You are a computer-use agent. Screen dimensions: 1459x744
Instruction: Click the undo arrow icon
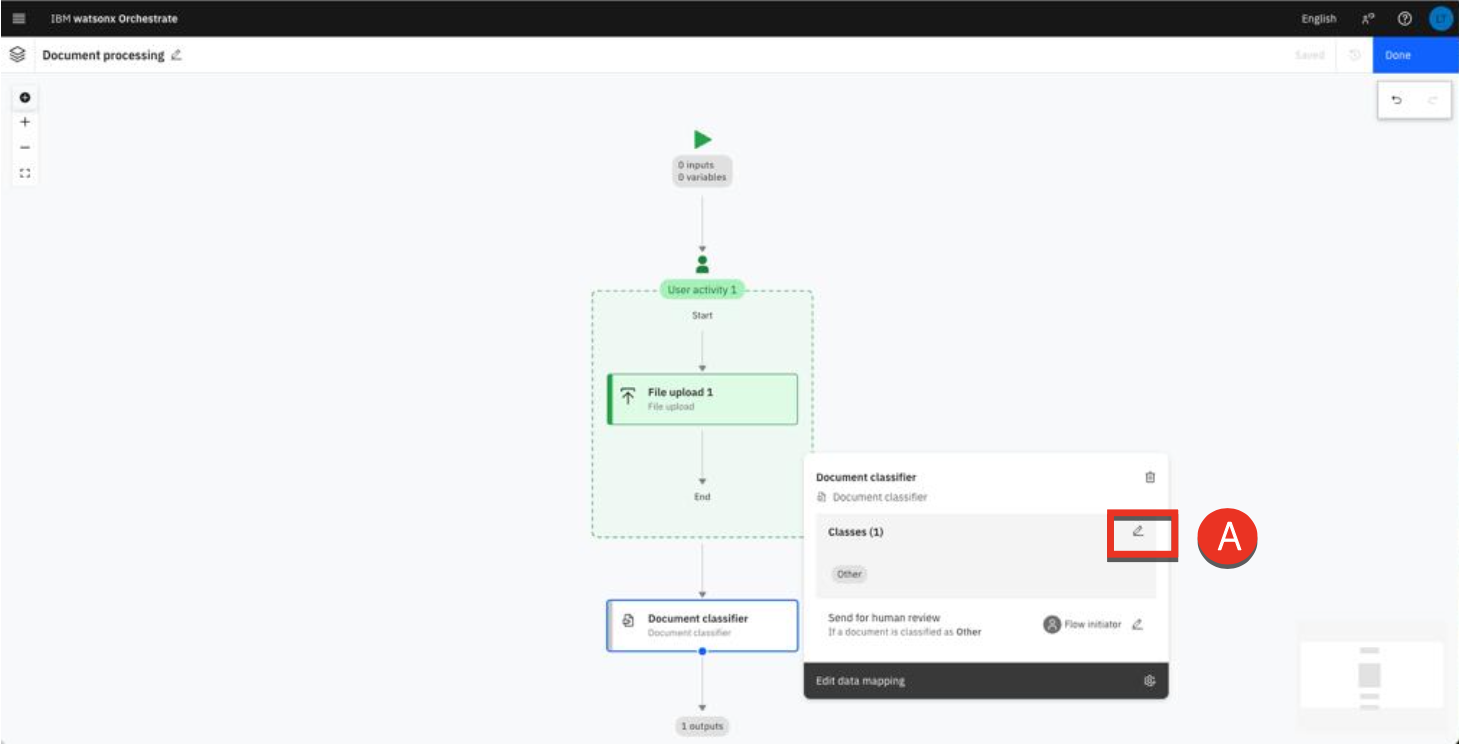pyautogui.click(x=1397, y=100)
